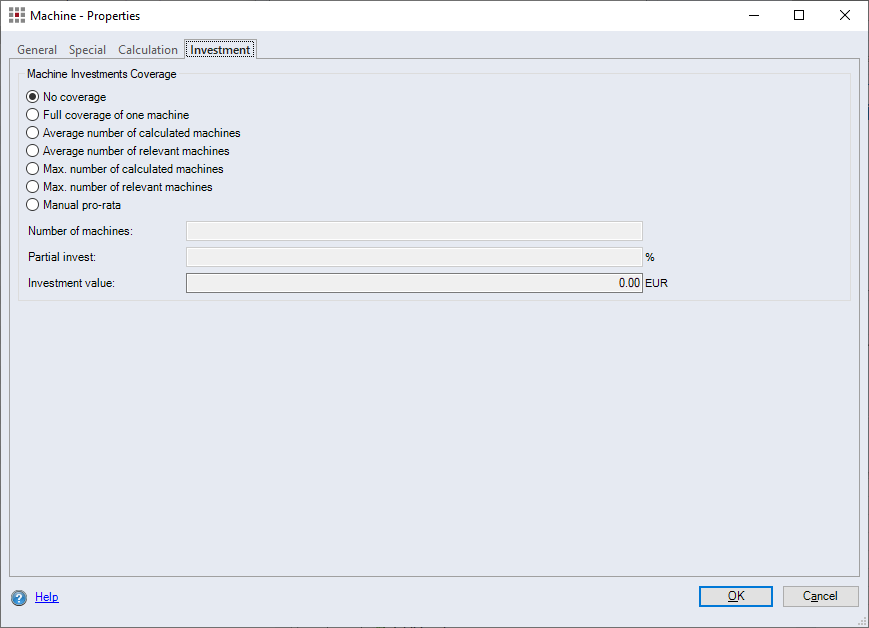Choose Full coverage of one machine
Viewport: 869px width, 628px height.
(33, 115)
